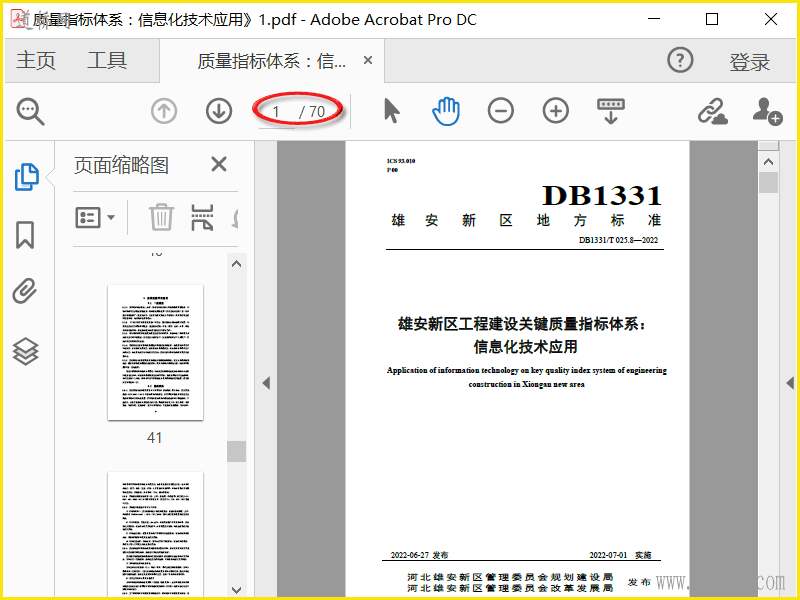Switch to the 工具 tab
The image size is (800, 600).
coord(107,60)
